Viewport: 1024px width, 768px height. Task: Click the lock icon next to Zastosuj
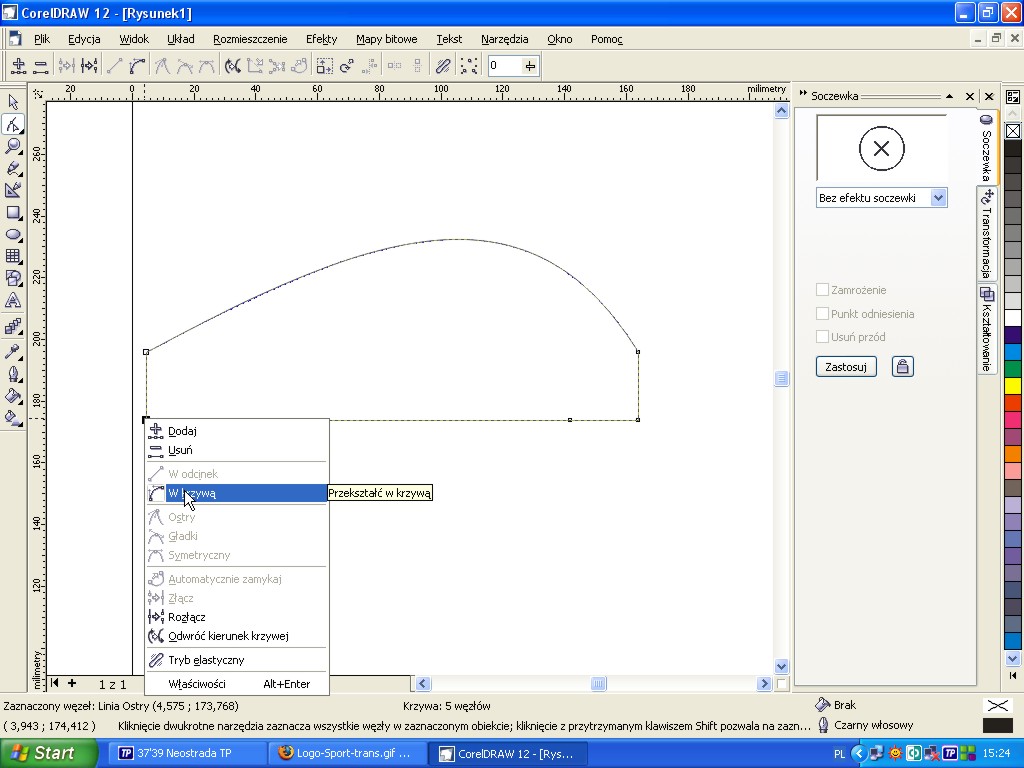pos(902,367)
